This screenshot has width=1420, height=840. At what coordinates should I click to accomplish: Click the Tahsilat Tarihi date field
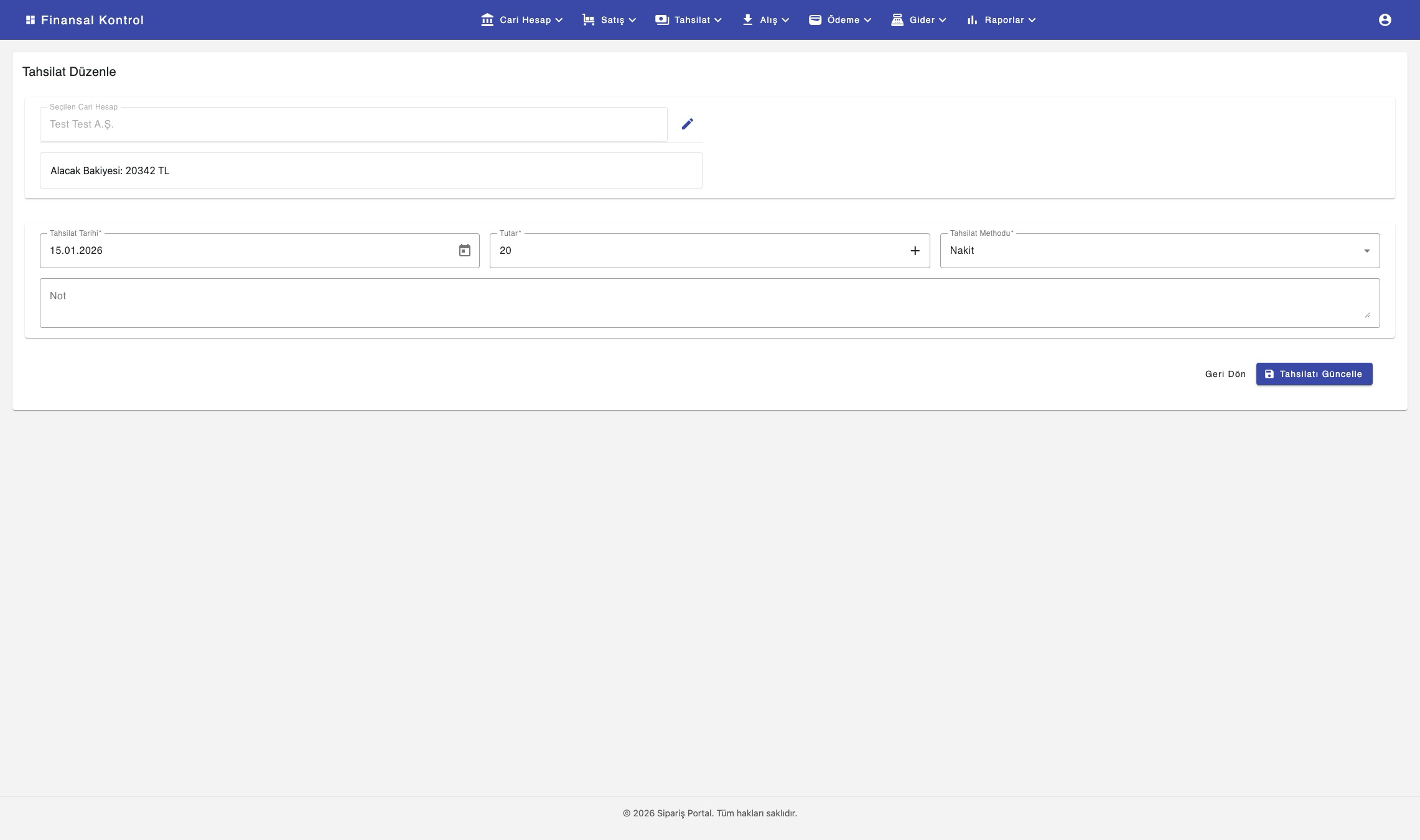pyautogui.click(x=249, y=251)
